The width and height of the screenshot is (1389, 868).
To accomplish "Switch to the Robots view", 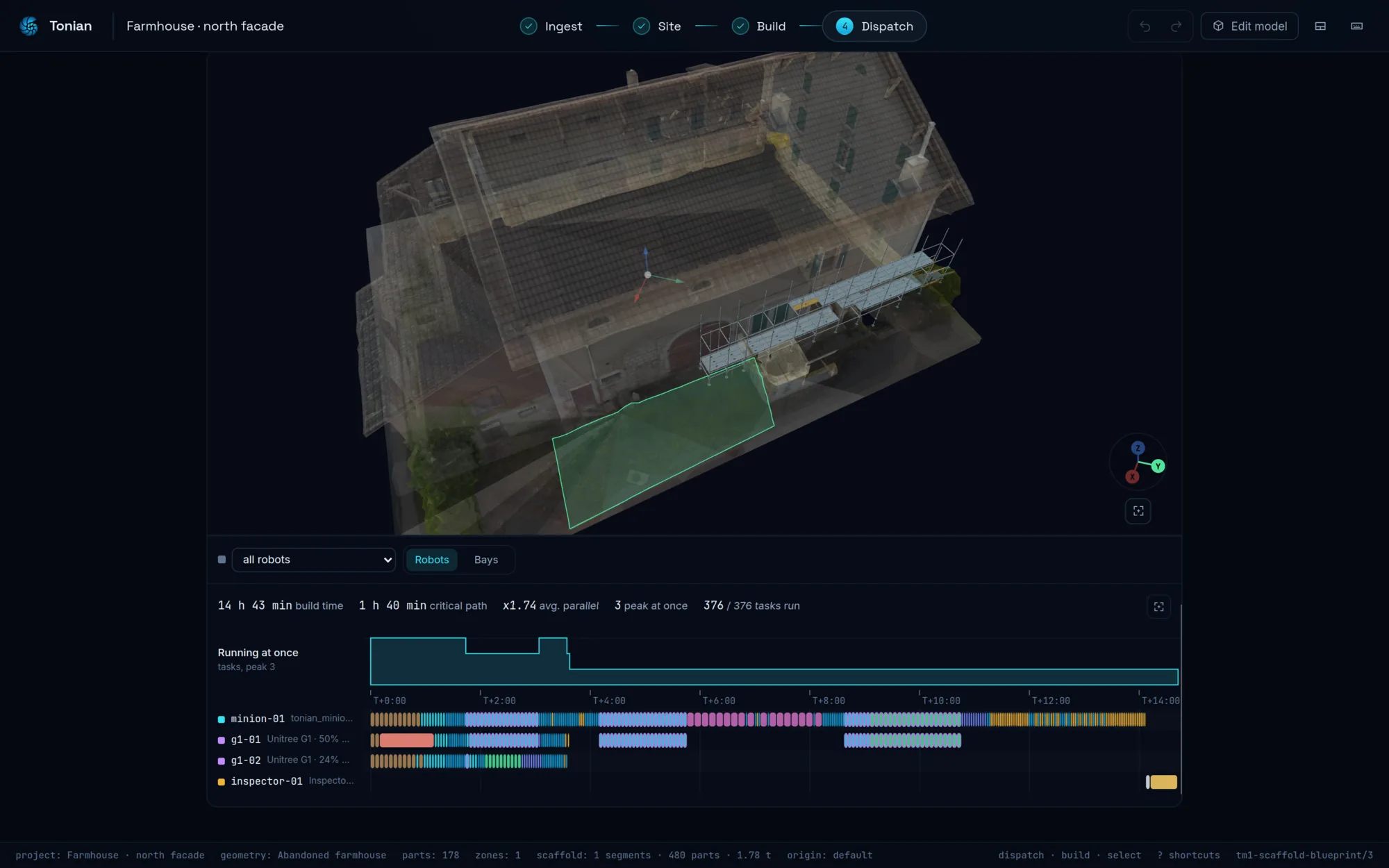I will (x=431, y=560).
